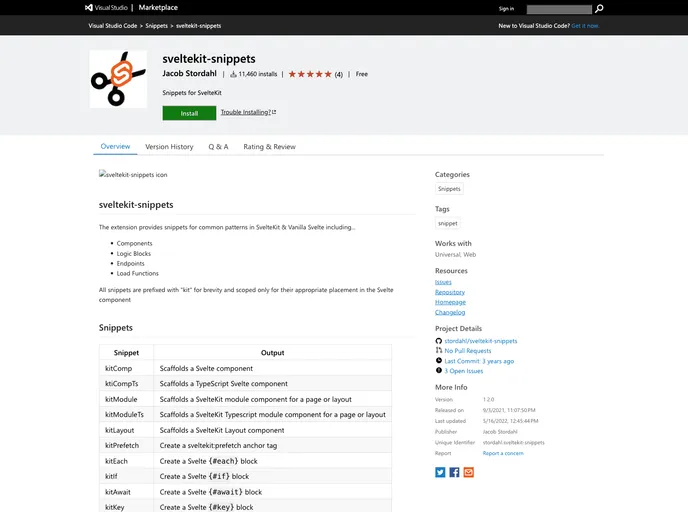Click Marketplace in the header
The image size is (688, 512).
(158, 7)
